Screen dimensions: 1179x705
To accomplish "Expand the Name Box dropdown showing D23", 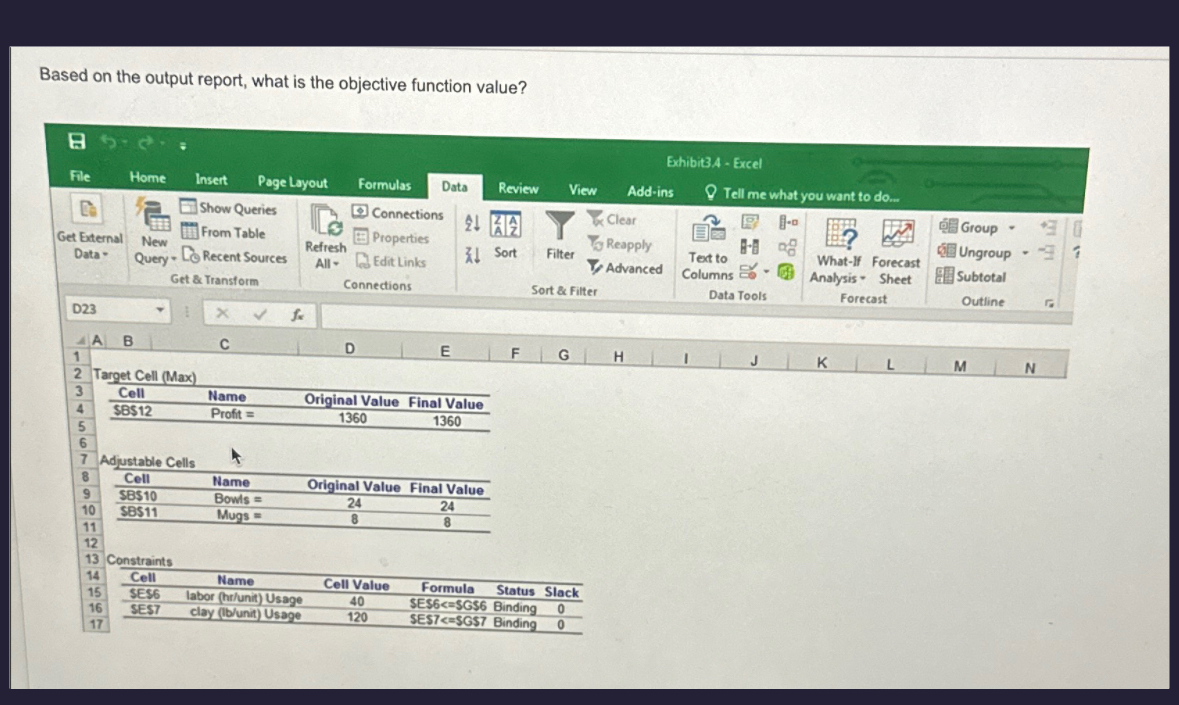I will pyautogui.click(x=160, y=310).
